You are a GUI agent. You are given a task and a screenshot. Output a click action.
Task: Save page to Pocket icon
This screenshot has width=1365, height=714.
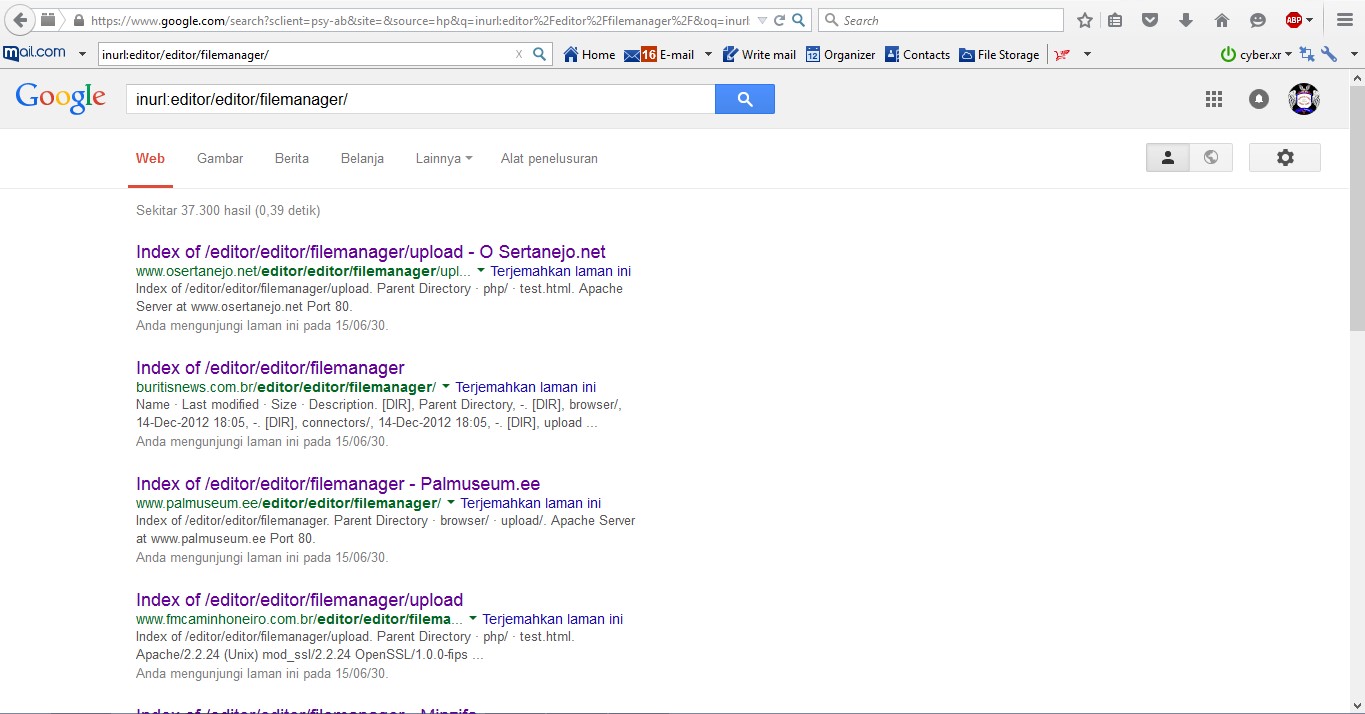click(1150, 20)
